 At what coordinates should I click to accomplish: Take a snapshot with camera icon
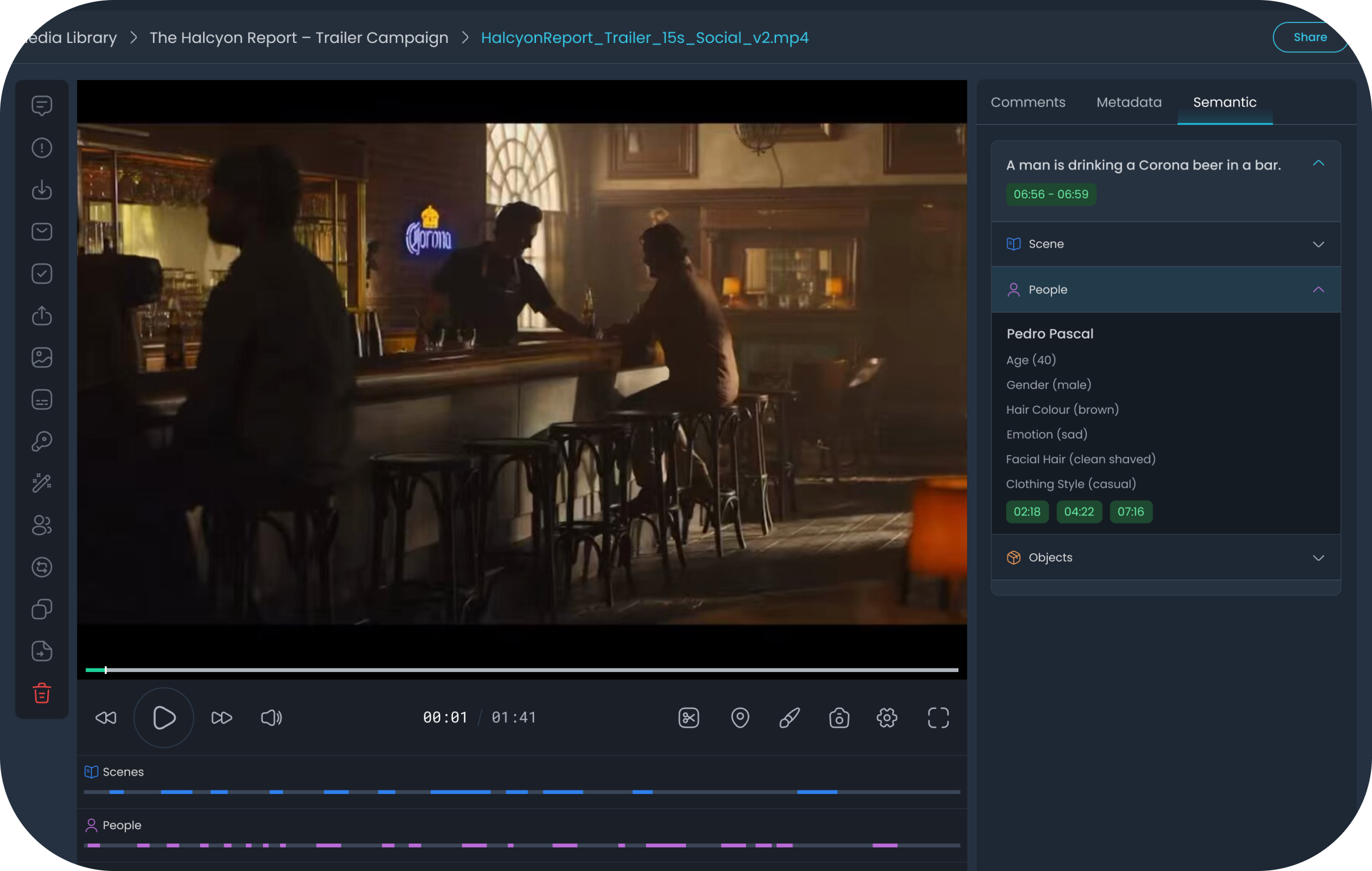pos(839,717)
